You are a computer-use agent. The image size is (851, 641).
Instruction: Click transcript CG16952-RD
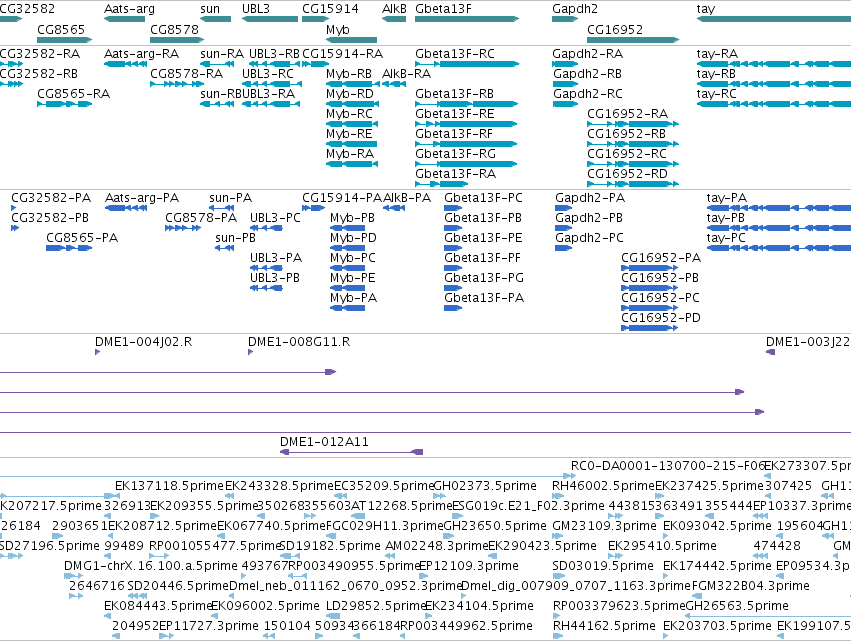[627, 174]
